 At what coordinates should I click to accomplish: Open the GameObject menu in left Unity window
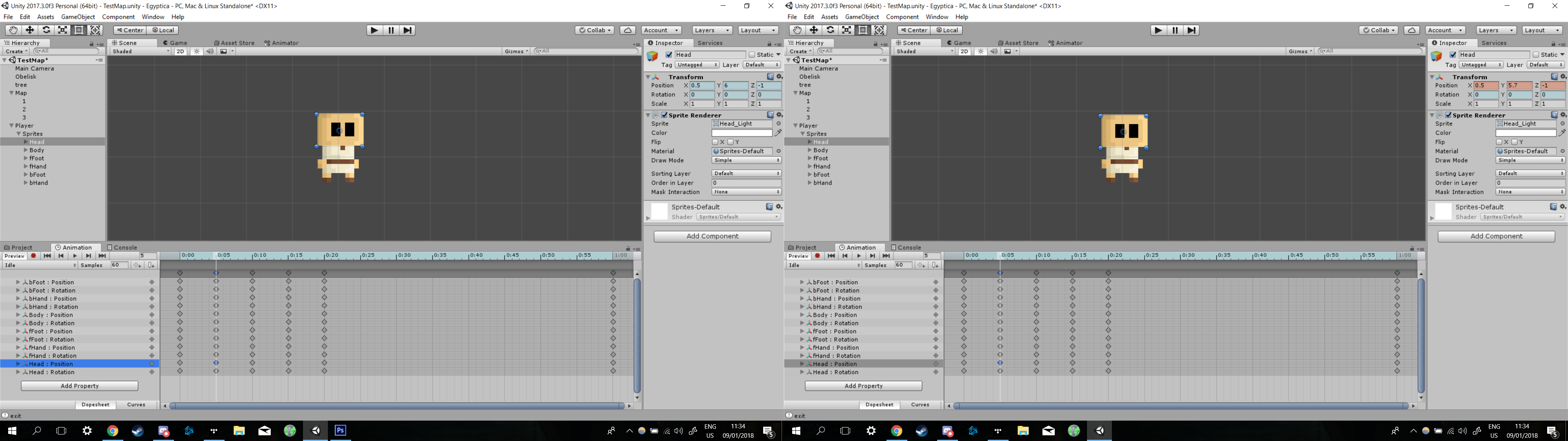[x=78, y=16]
